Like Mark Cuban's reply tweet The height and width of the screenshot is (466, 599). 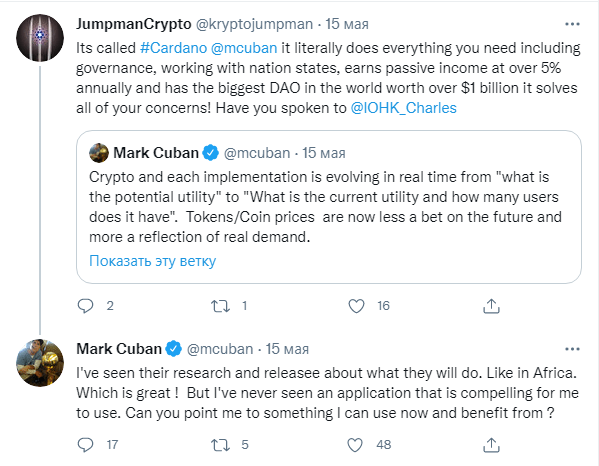pos(355,445)
